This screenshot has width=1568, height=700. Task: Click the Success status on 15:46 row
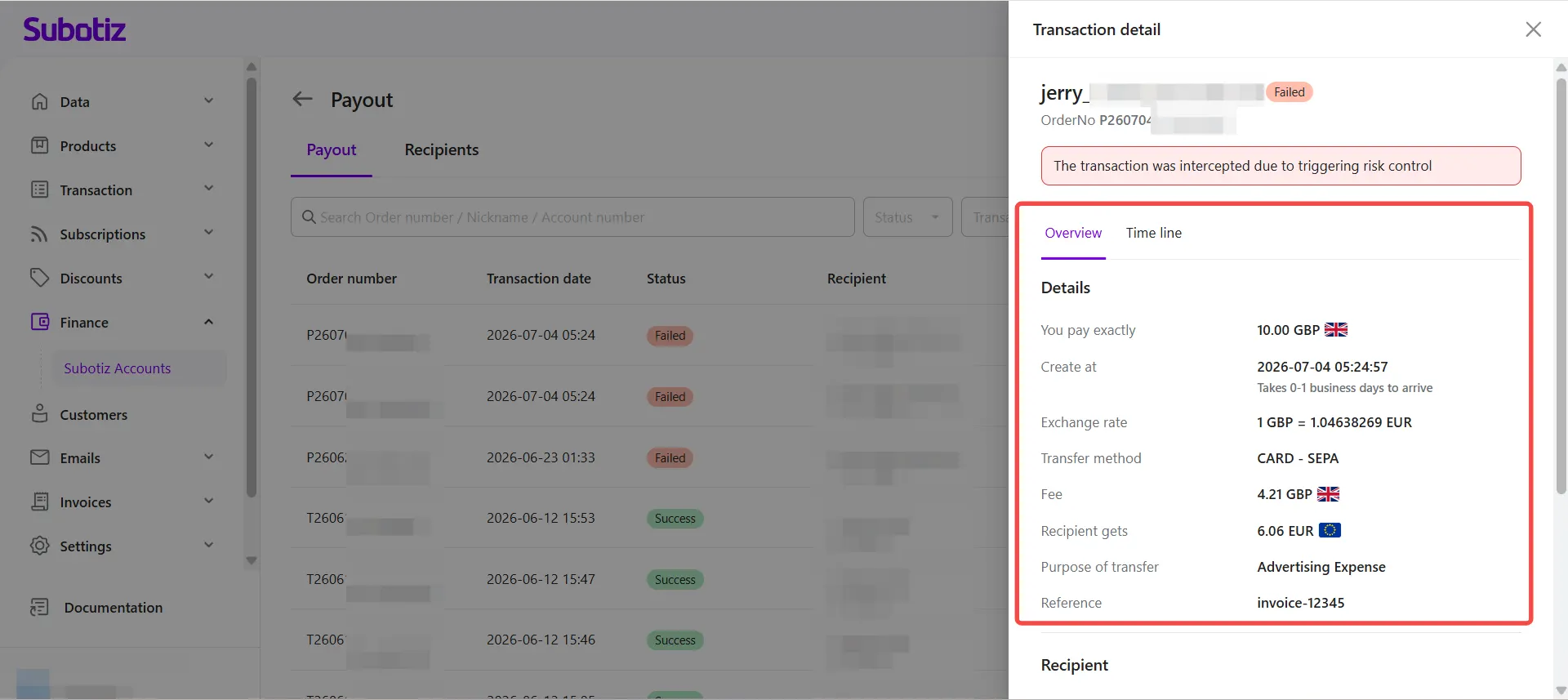coord(675,640)
